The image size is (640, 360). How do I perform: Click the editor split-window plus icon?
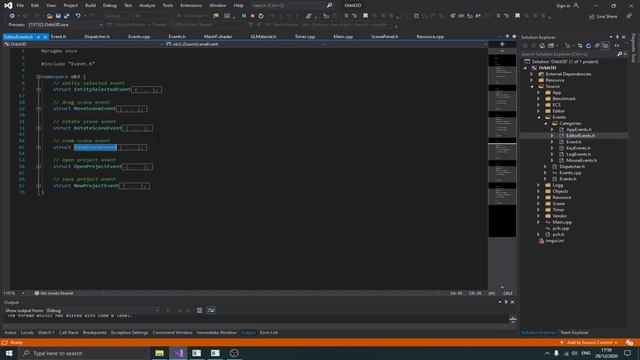[x=502, y=44]
